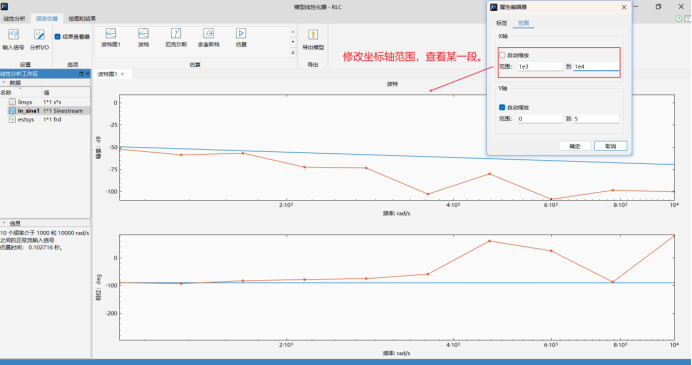
Task: Click the in_sine1 variable icon
Action: (x=12, y=111)
